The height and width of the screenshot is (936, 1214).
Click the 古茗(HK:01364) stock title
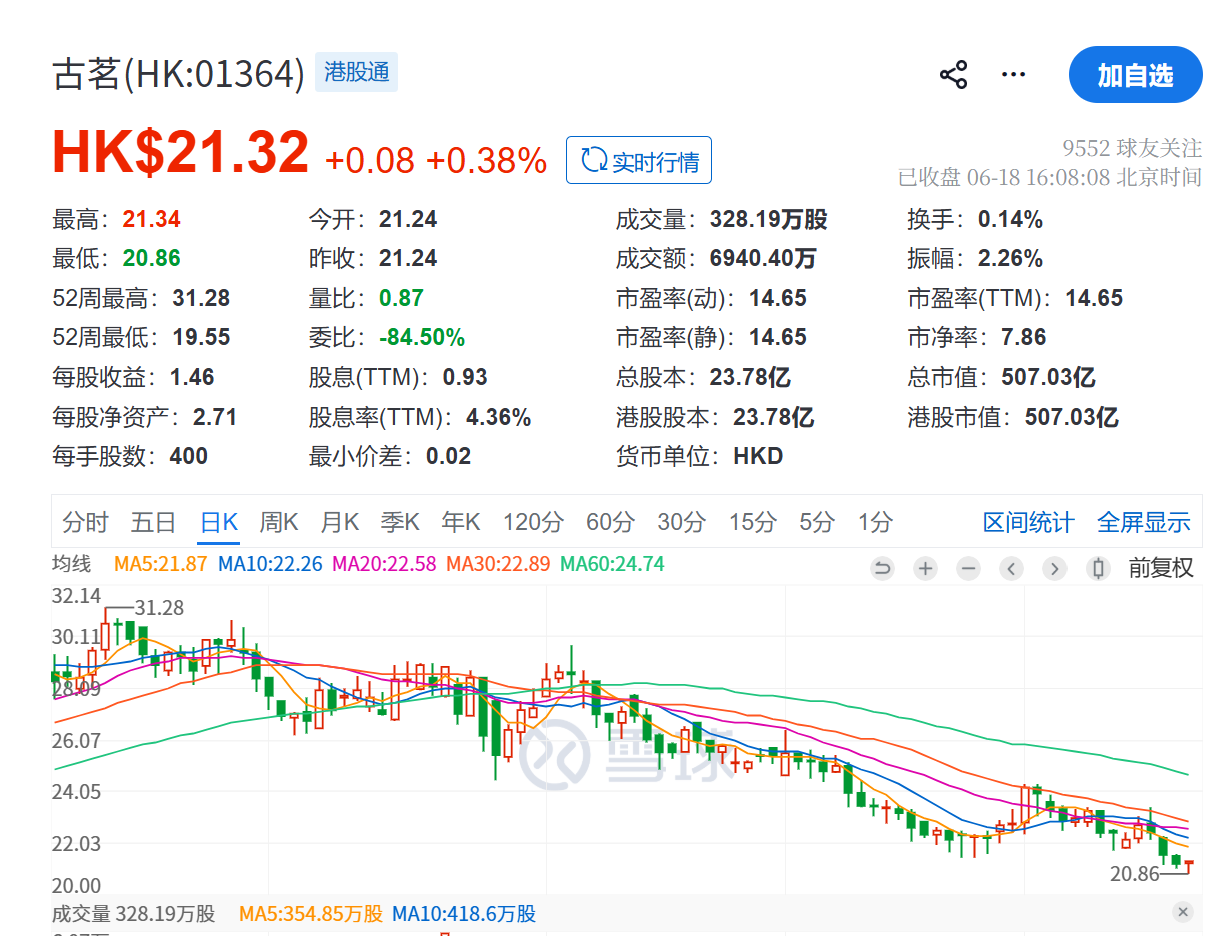[x=178, y=74]
